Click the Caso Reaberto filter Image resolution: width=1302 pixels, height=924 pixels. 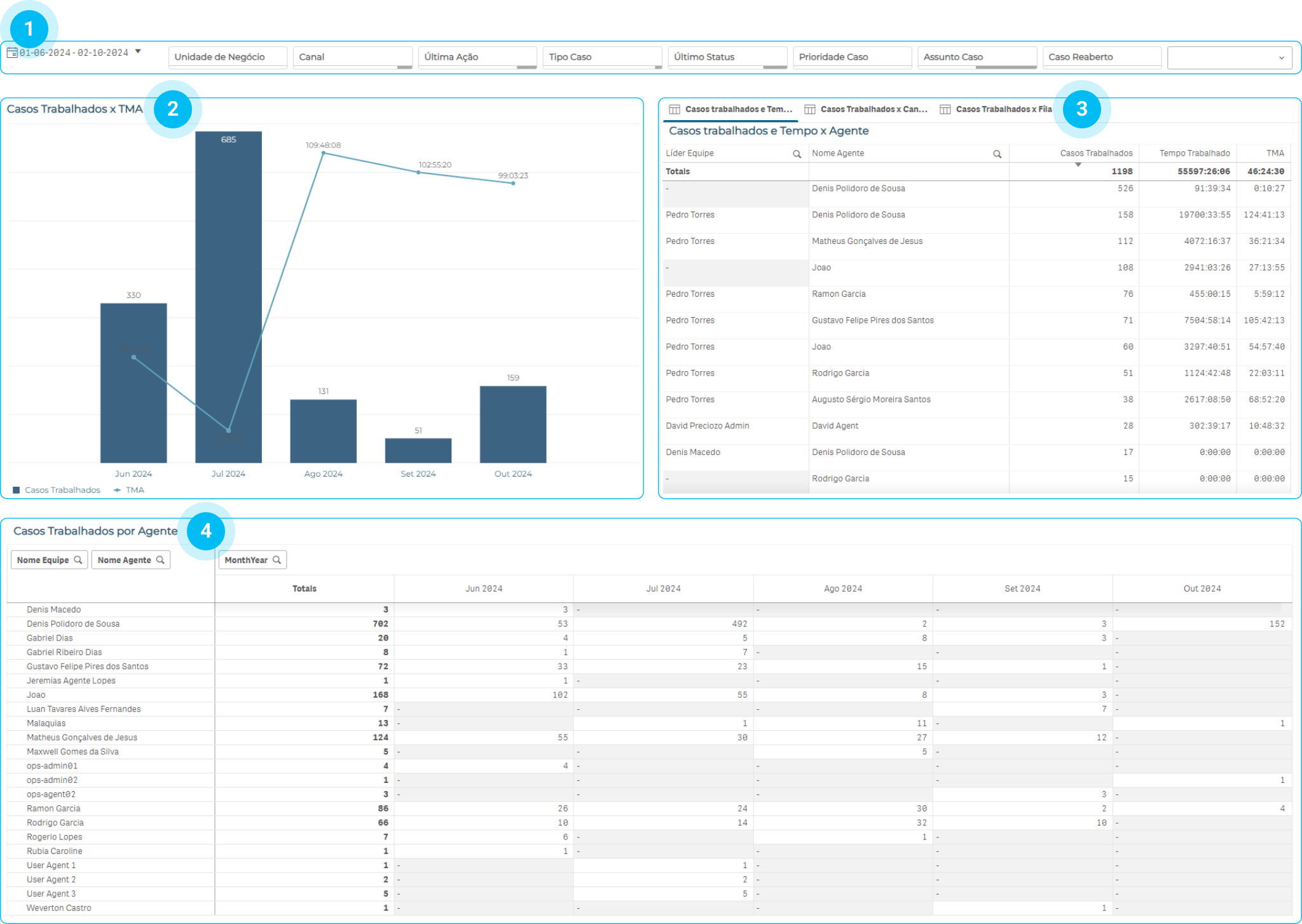(x=1101, y=57)
